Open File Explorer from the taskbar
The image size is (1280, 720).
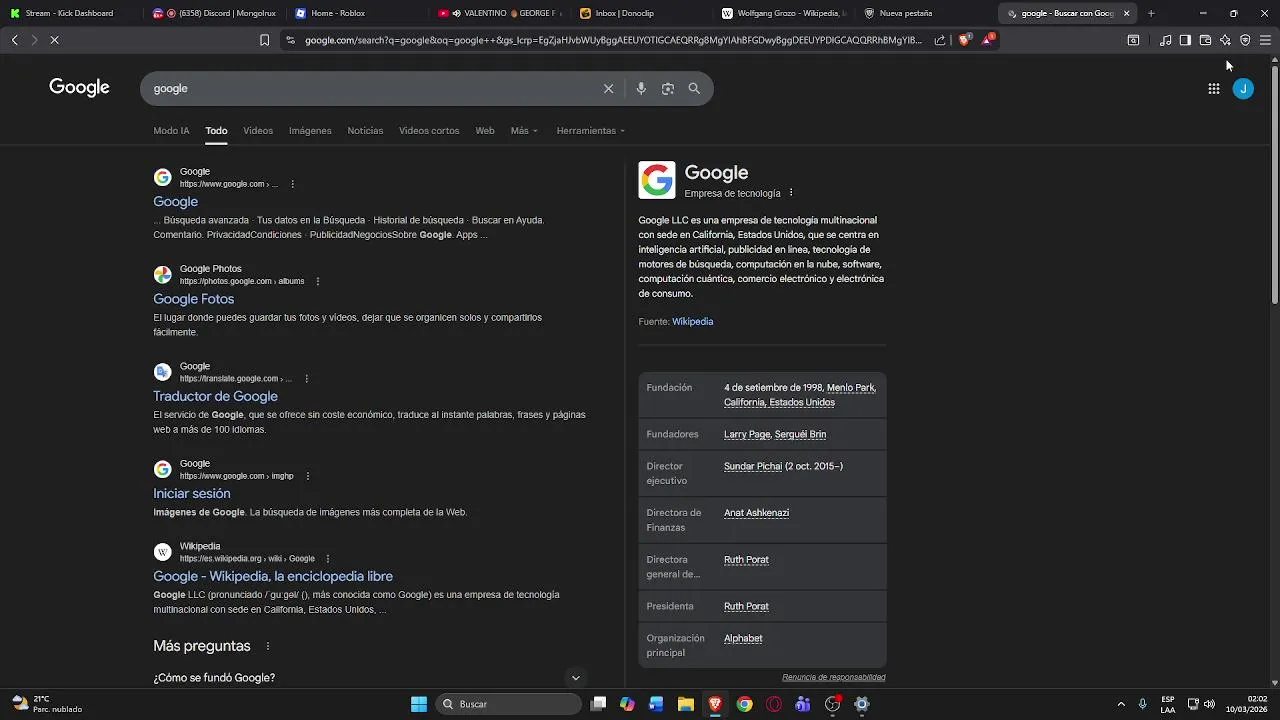pos(686,704)
